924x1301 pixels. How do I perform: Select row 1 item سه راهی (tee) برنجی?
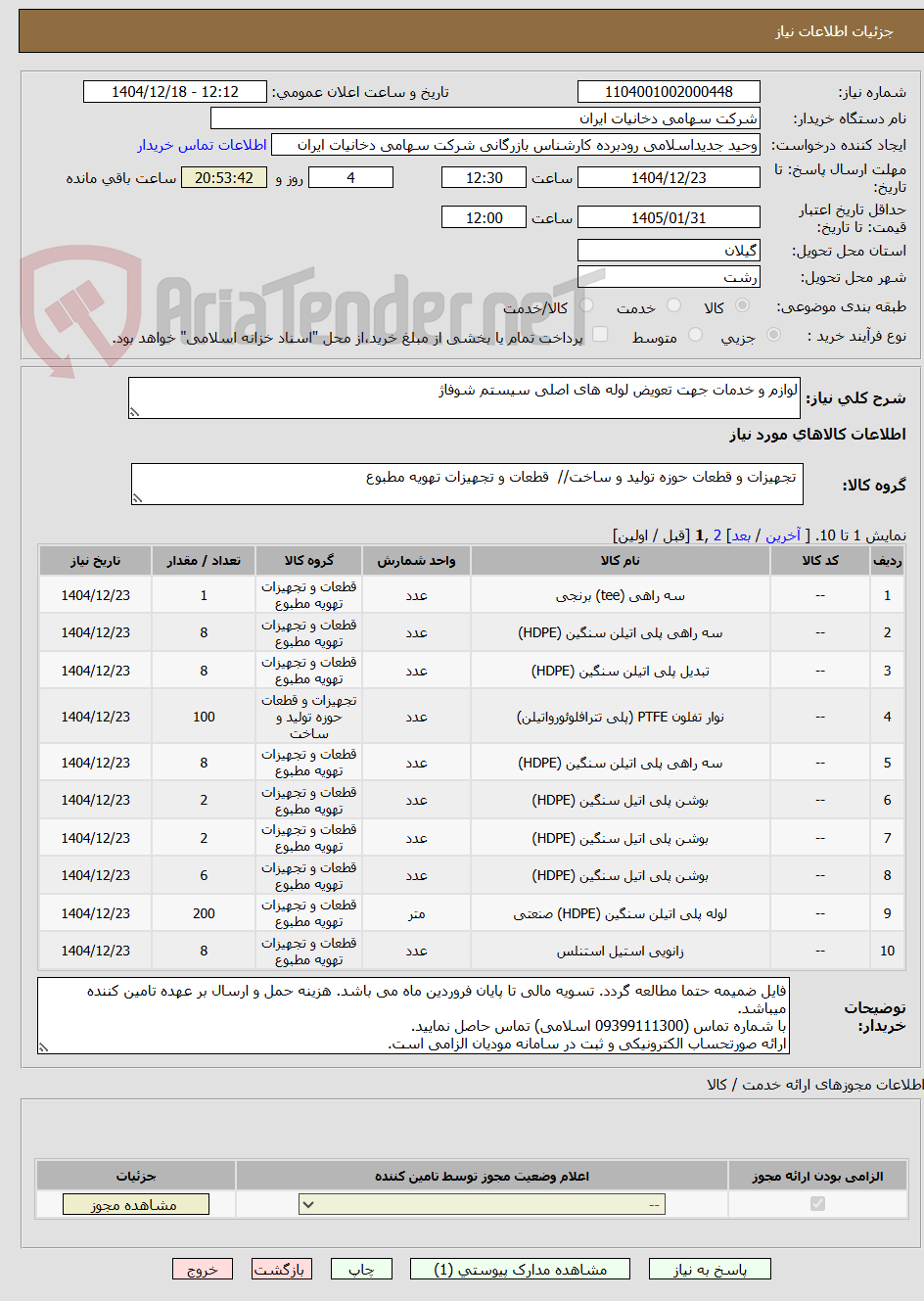[620, 595]
